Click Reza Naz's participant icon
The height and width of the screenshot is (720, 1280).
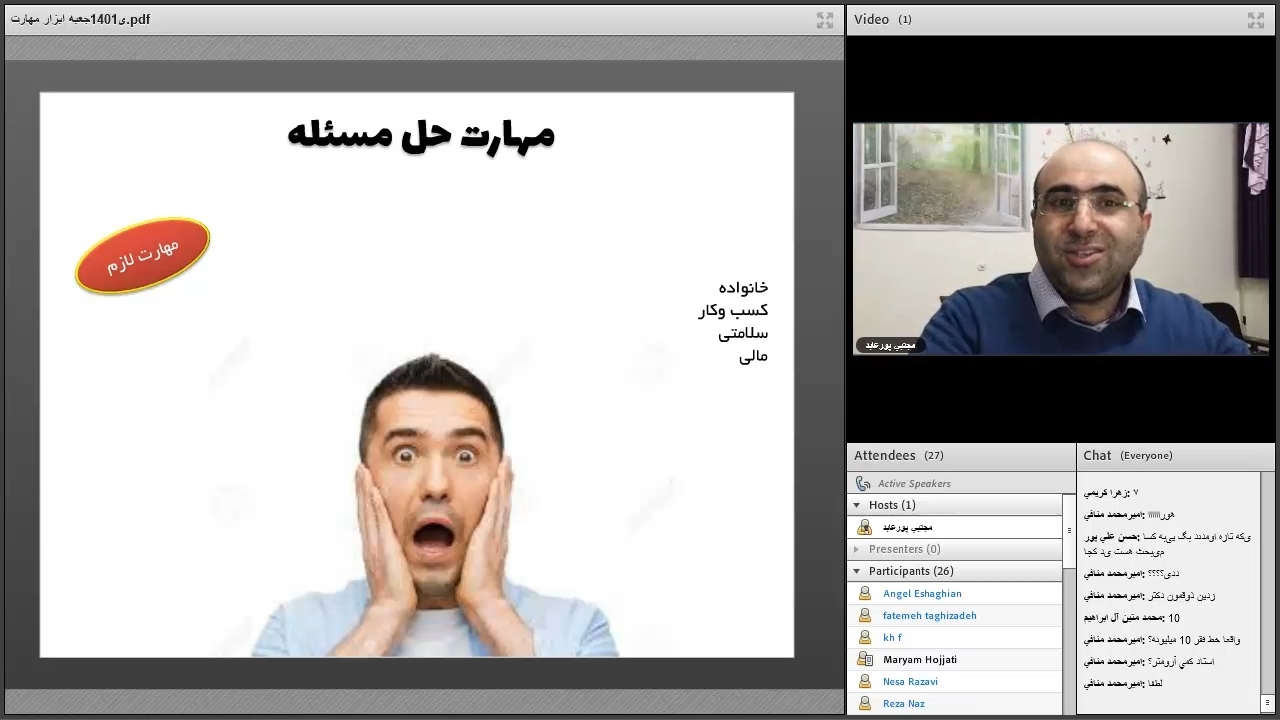[865, 704]
